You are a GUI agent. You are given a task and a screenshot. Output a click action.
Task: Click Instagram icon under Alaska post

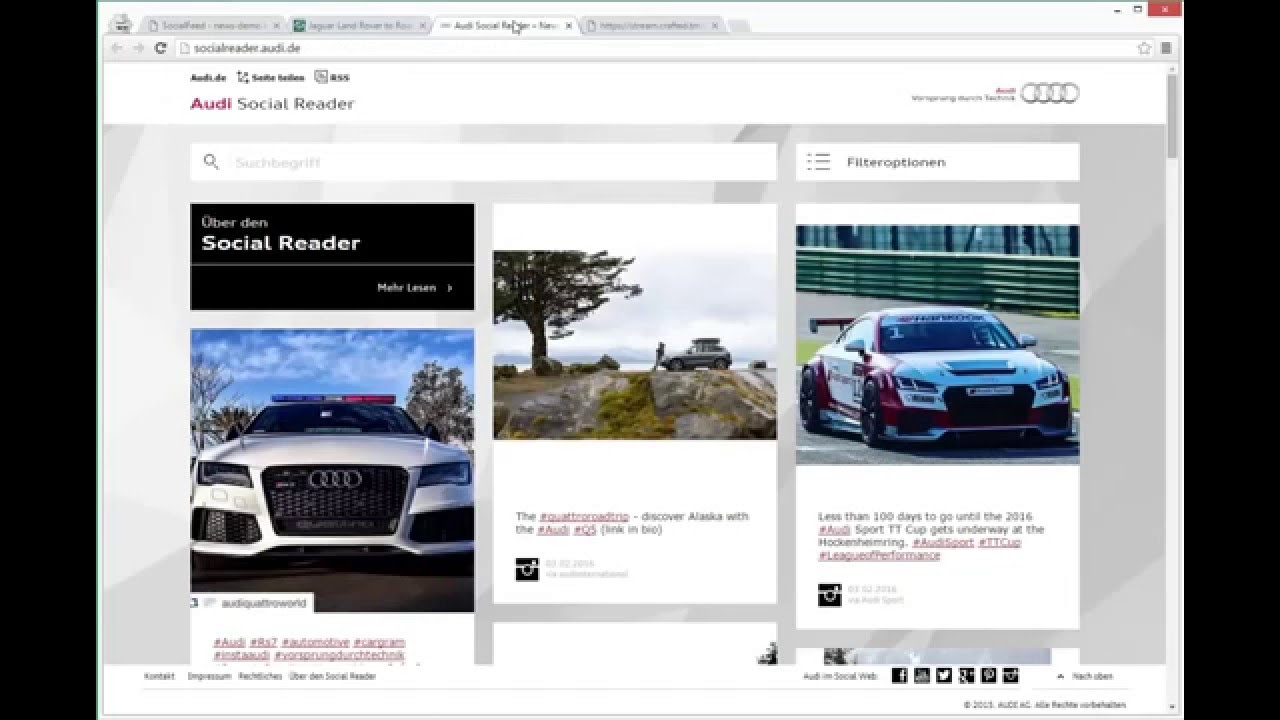pyautogui.click(x=527, y=569)
